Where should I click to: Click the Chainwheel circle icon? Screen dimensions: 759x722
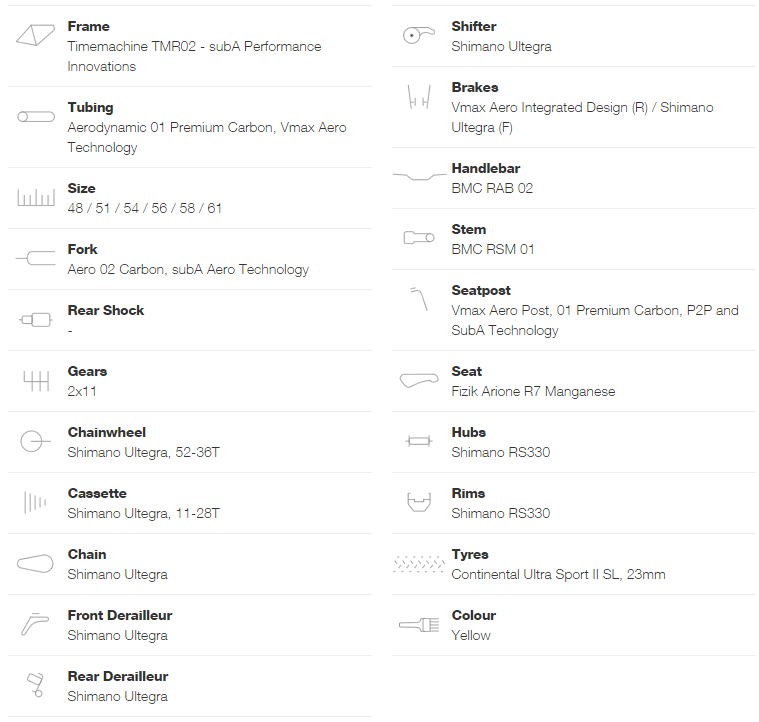pyautogui.click(x=35, y=441)
